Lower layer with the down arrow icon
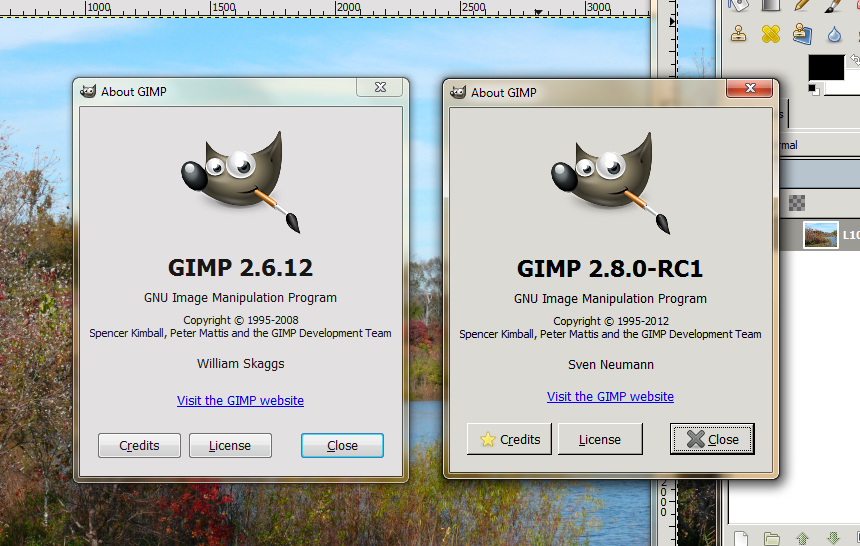This screenshot has height=546, width=860. click(833, 539)
